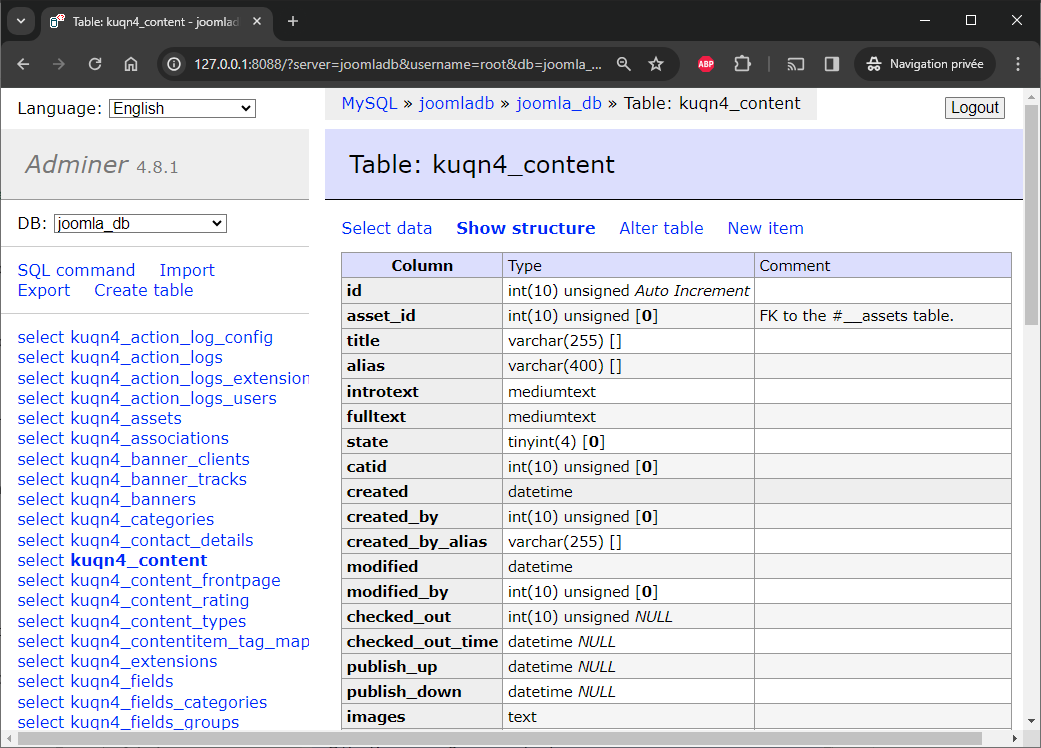Open kuqn4_content_frontpage table link
This screenshot has height=748, width=1041.
click(175, 581)
